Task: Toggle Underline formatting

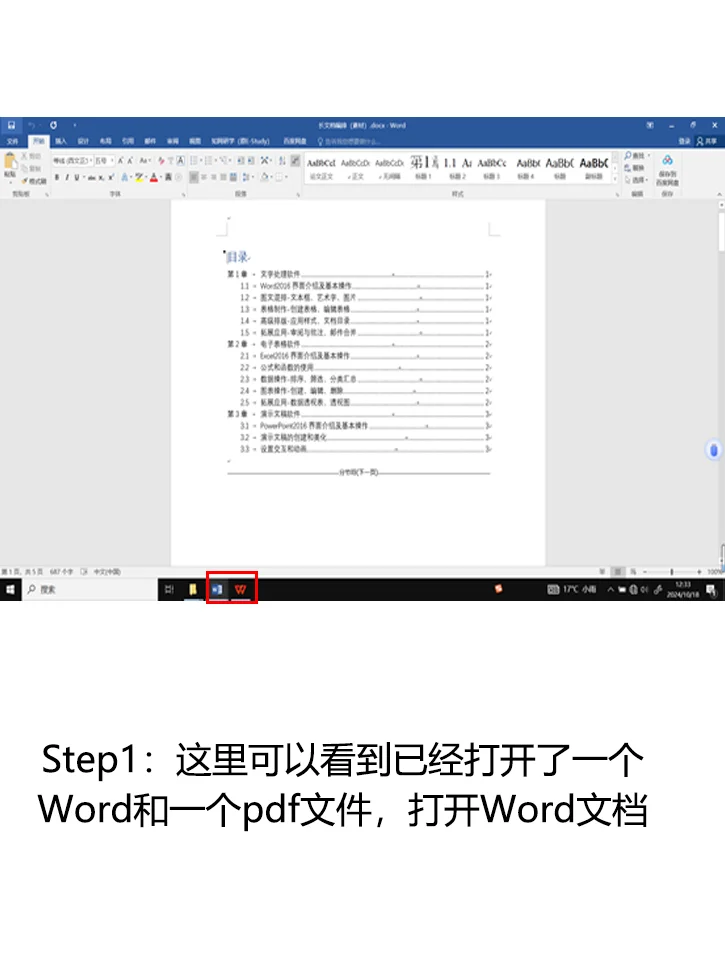Action: coord(77,178)
